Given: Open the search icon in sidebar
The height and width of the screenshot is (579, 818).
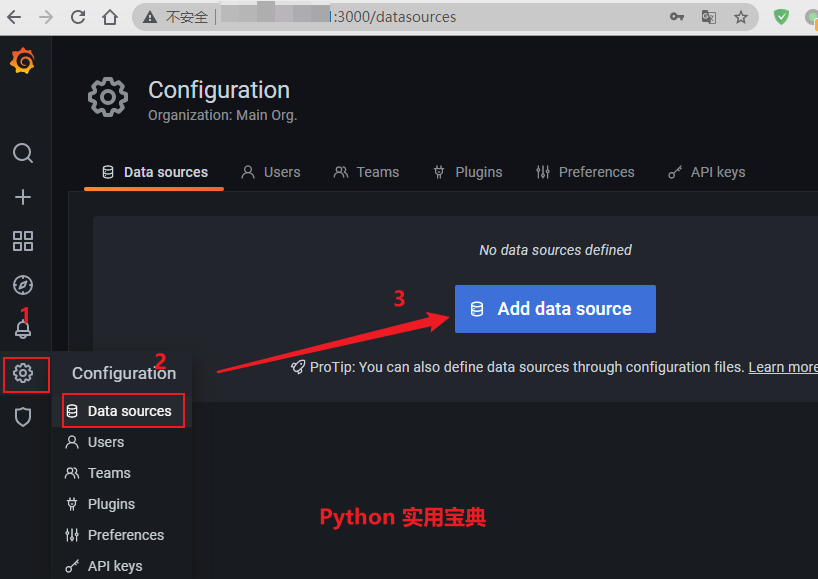Looking at the screenshot, I should click(22, 153).
